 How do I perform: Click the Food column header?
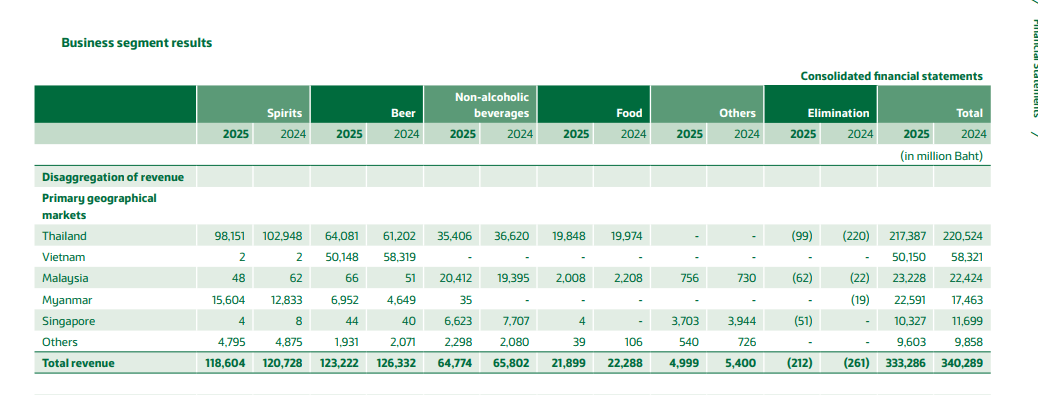click(x=629, y=113)
